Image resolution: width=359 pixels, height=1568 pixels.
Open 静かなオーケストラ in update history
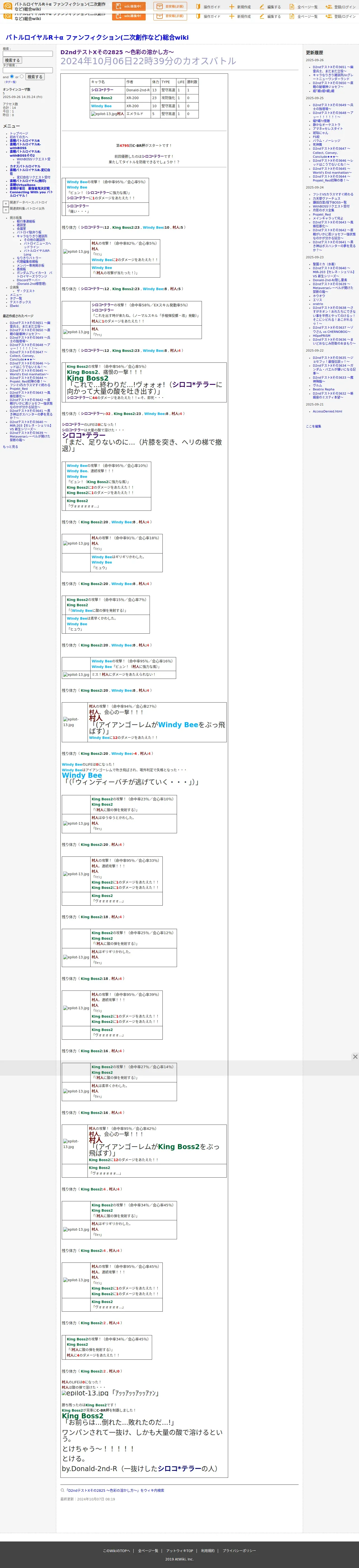pos(327,125)
